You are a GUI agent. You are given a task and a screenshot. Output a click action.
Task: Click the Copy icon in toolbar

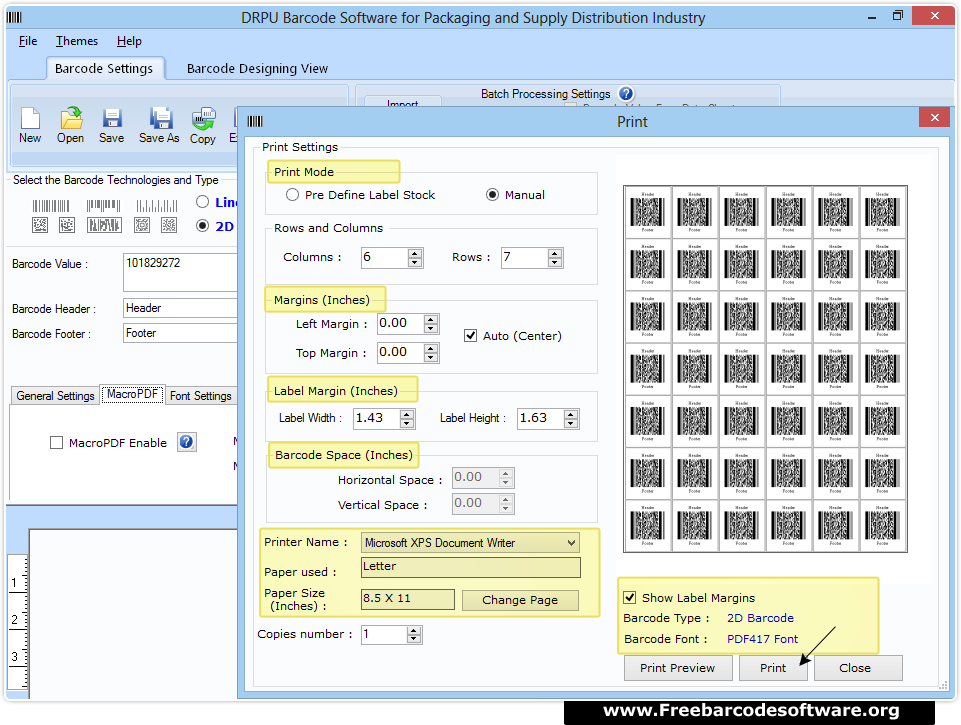coord(203,118)
